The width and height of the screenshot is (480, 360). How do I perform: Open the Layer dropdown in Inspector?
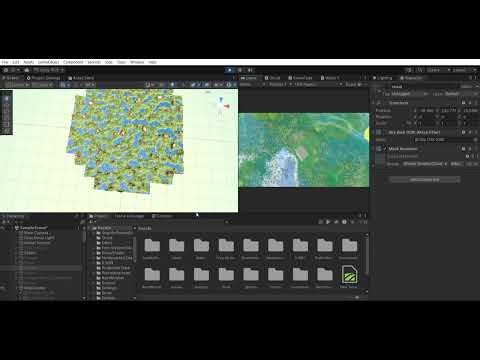click(x=461, y=94)
